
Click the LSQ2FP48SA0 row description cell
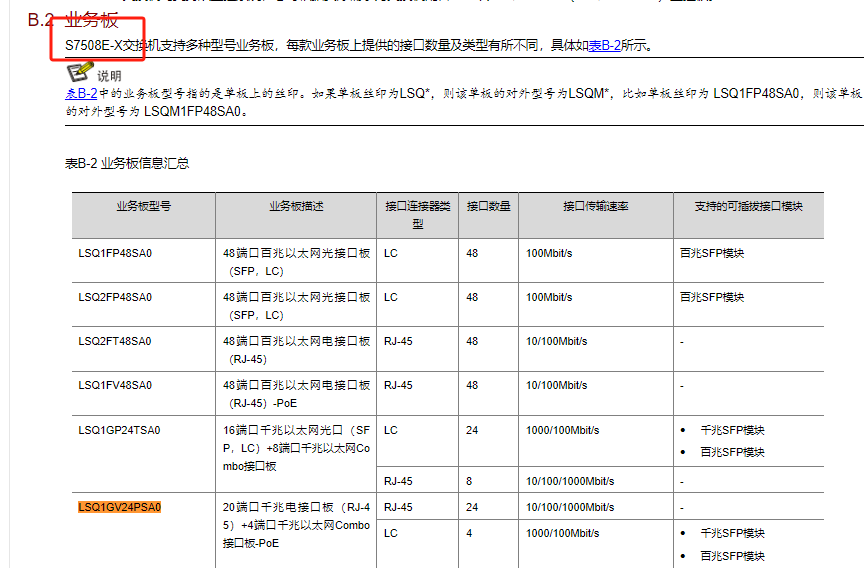point(296,306)
